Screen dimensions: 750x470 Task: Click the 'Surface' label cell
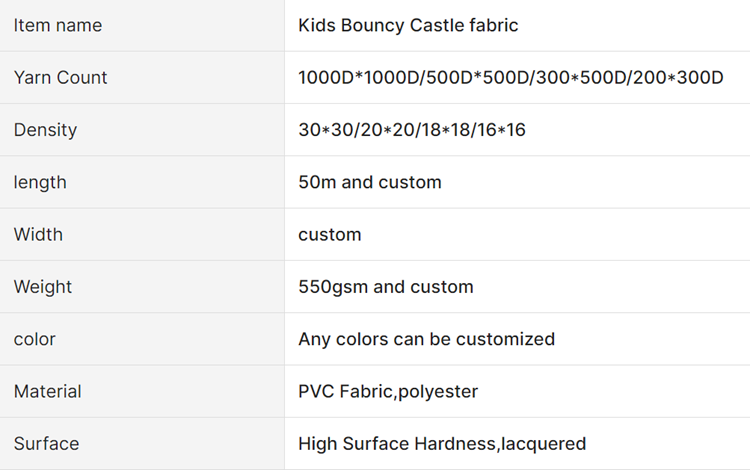[46, 443]
